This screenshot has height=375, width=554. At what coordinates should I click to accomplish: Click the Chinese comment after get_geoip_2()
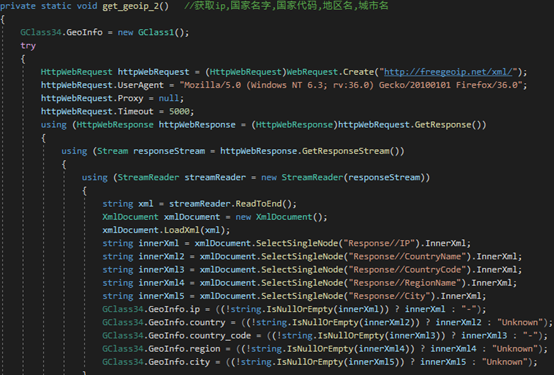(x=286, y=6)
